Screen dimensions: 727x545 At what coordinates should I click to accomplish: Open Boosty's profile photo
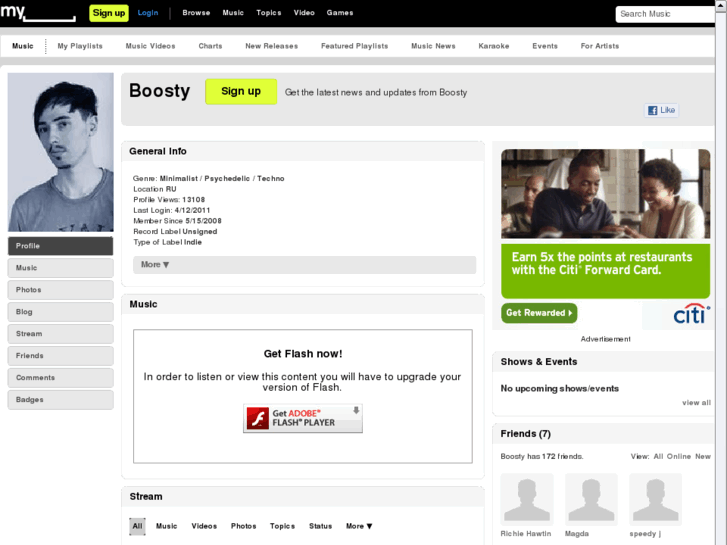61,152
